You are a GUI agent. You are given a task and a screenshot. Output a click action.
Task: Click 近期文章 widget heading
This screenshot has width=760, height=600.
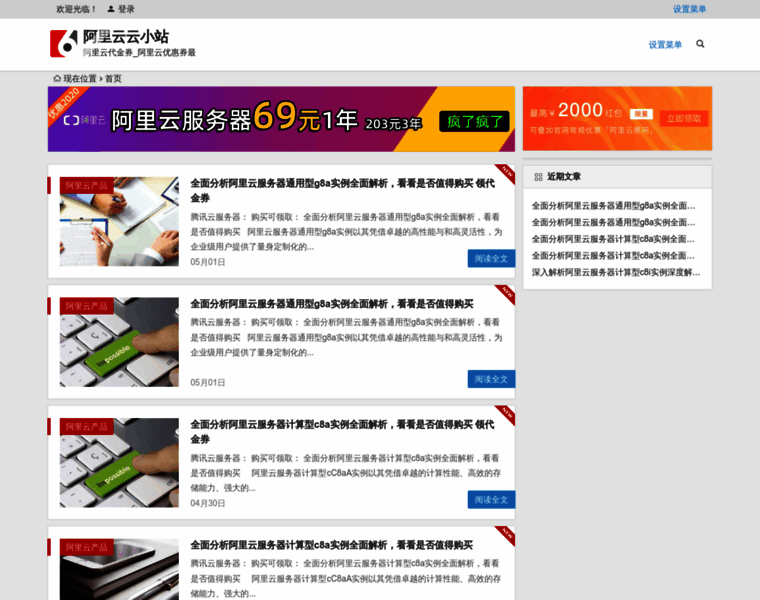point(564,177)
